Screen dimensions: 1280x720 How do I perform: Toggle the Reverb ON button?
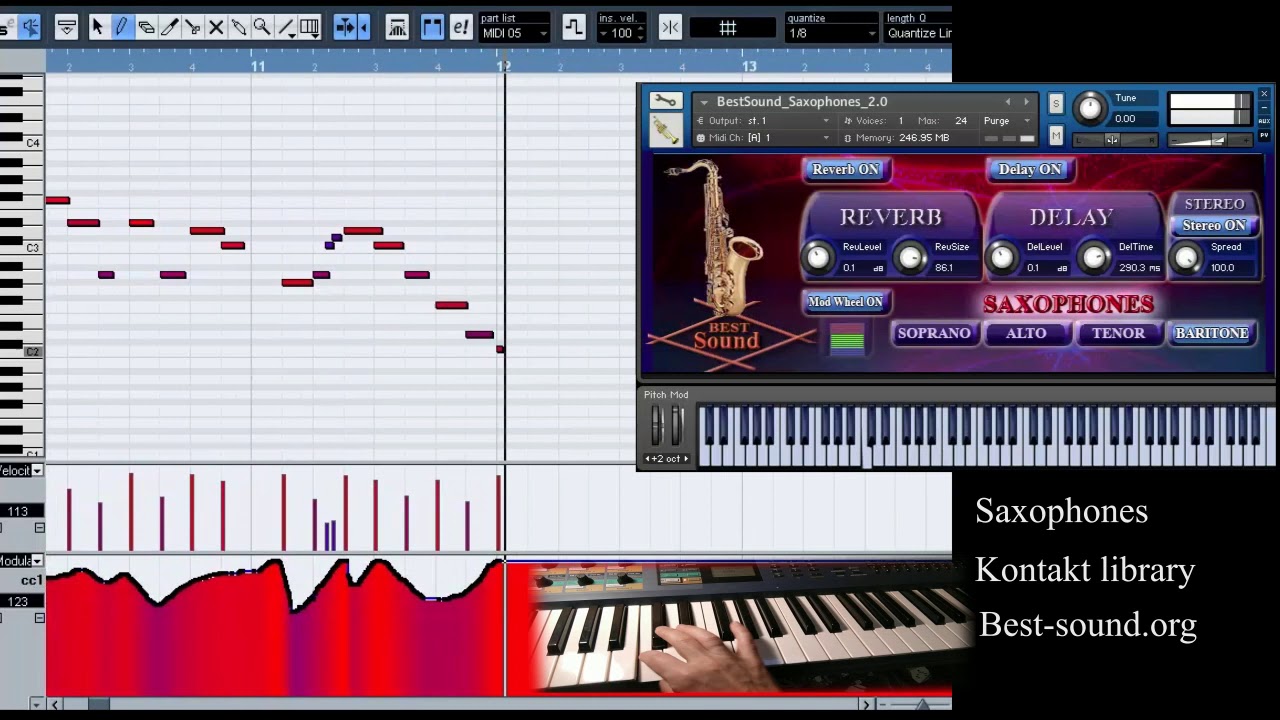846,170
